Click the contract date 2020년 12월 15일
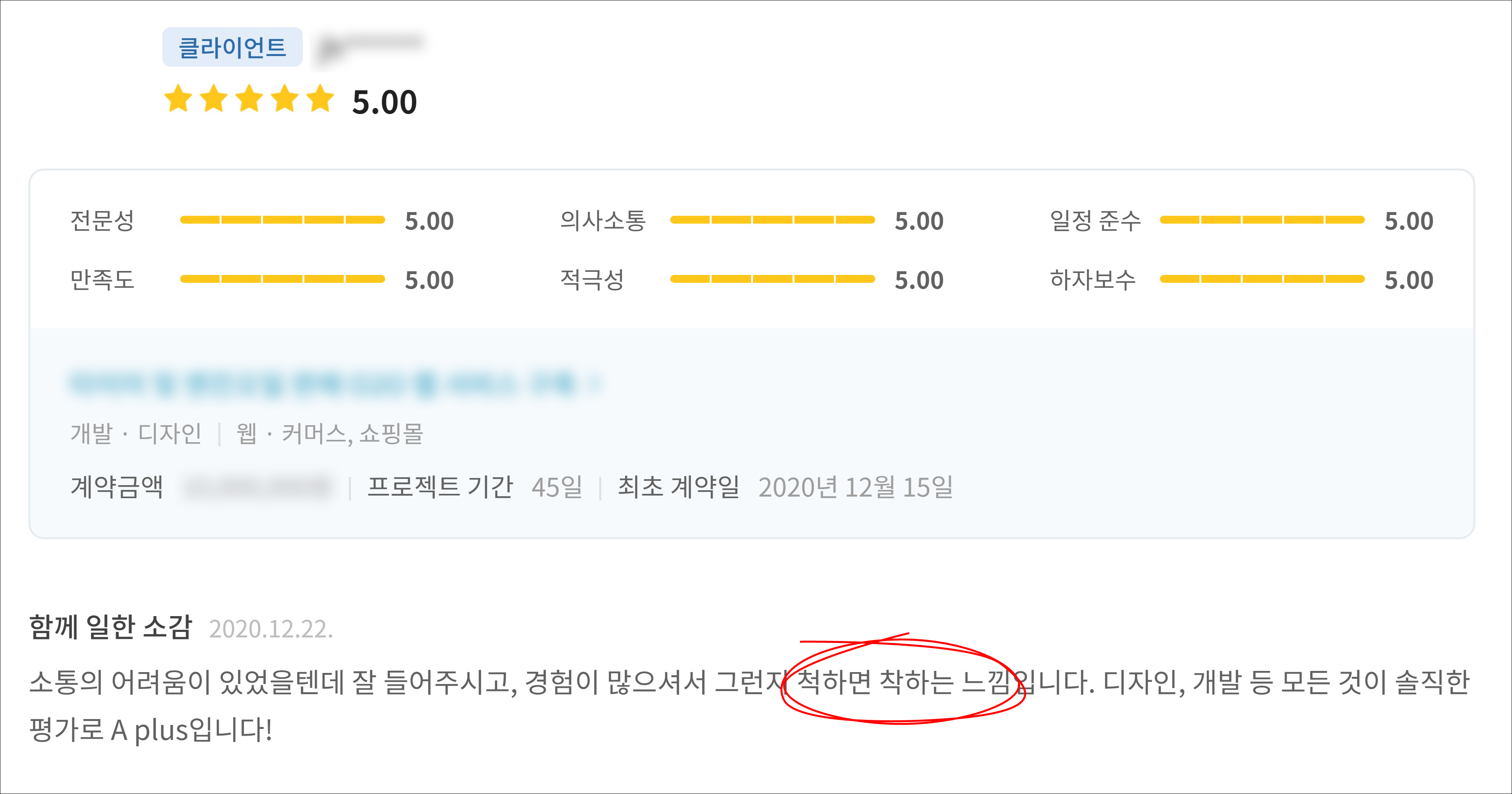 855,488
